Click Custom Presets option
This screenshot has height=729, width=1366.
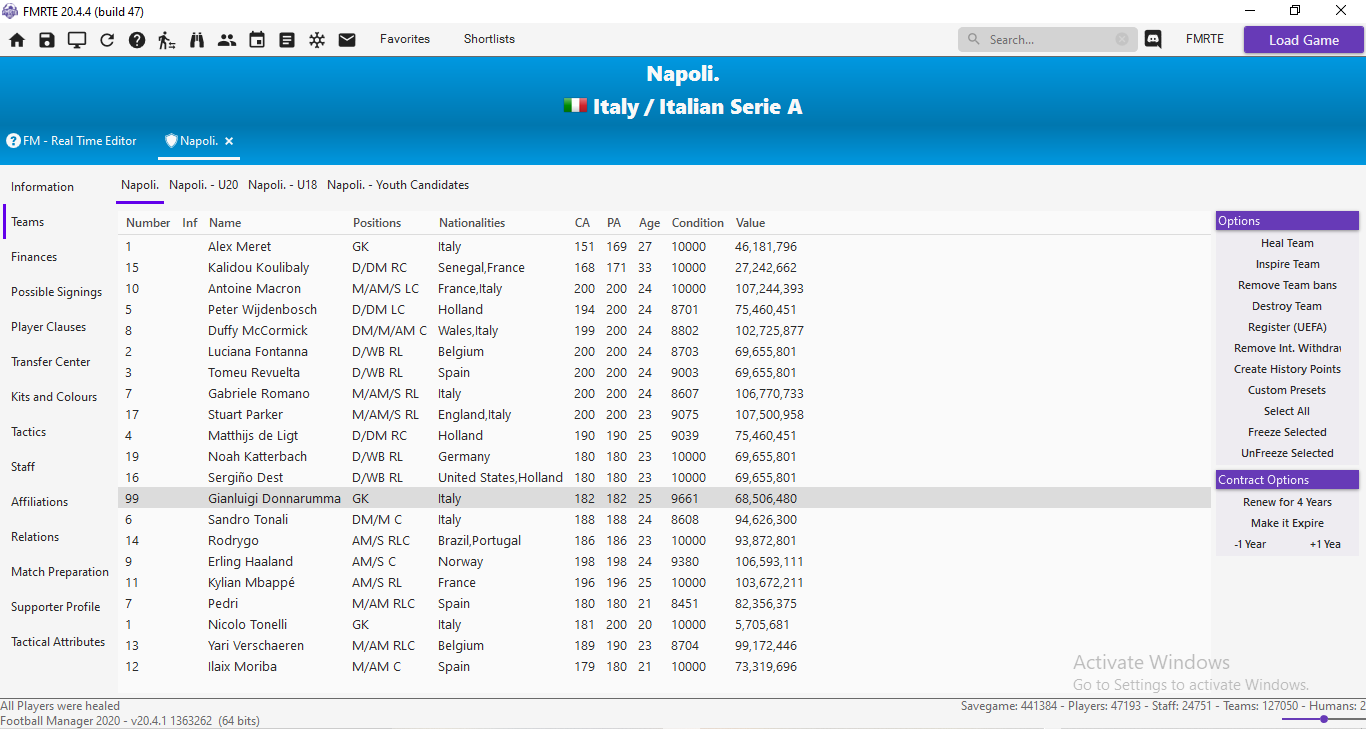coord(1287,390)
